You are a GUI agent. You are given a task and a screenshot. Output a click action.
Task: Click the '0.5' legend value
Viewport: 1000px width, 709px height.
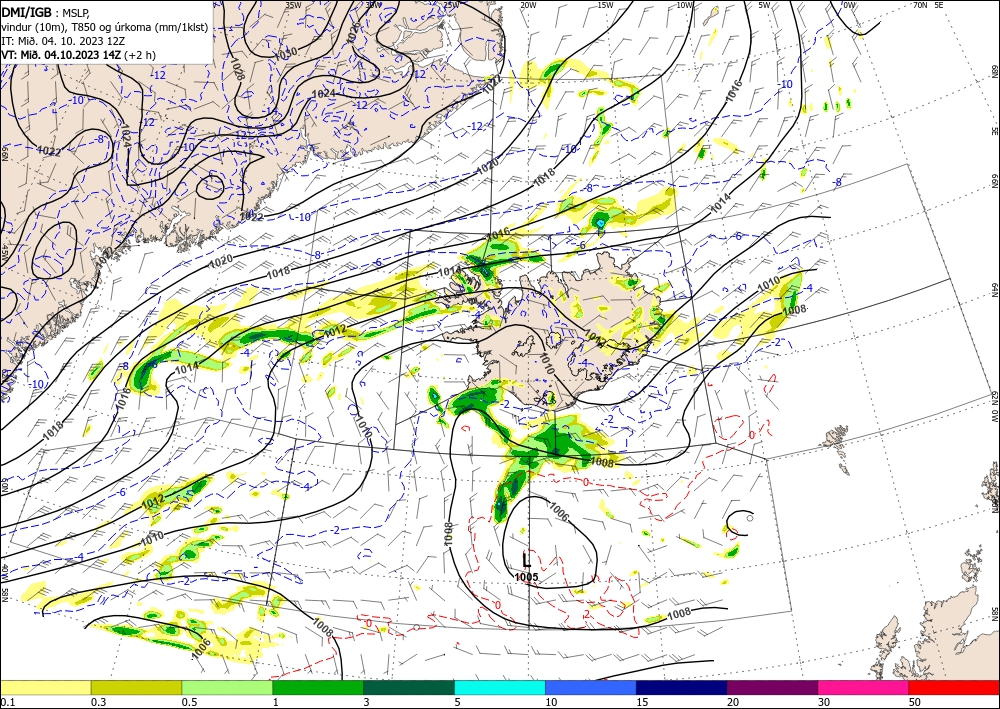click(x=189, y=702)
